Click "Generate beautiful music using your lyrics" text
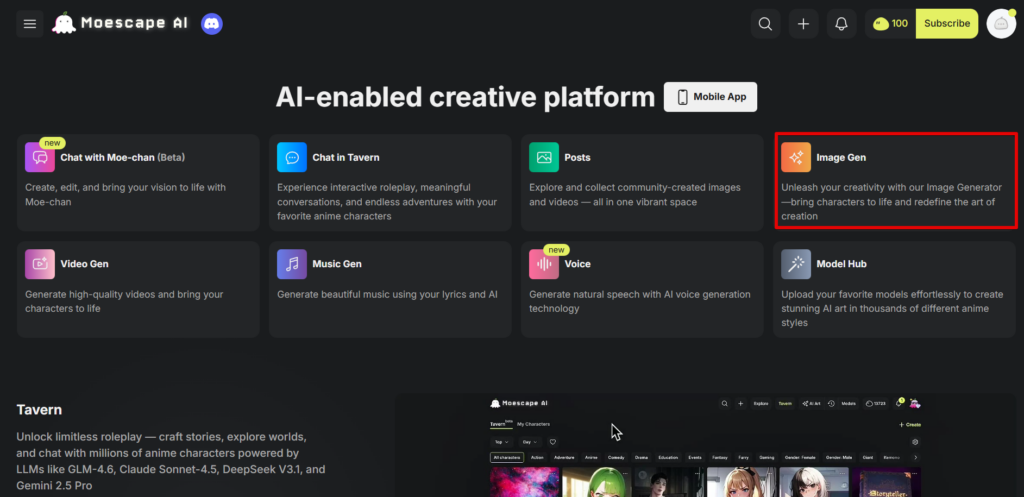The width and height of the screenshot is (1024, 497). tap(387, 295)
